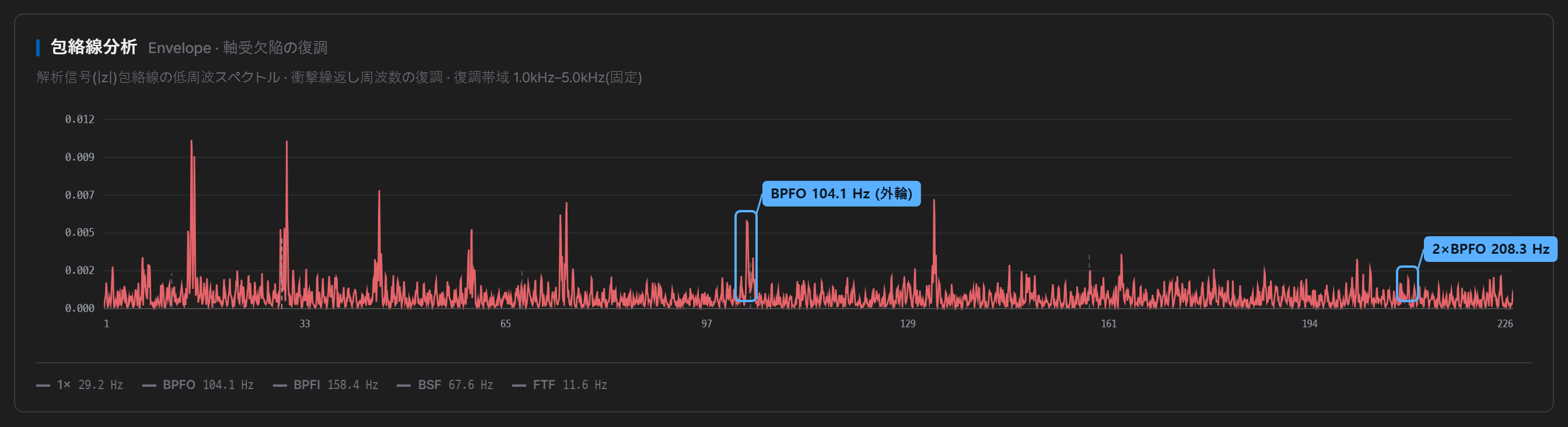Click the x-axis tick label 65

505,324
